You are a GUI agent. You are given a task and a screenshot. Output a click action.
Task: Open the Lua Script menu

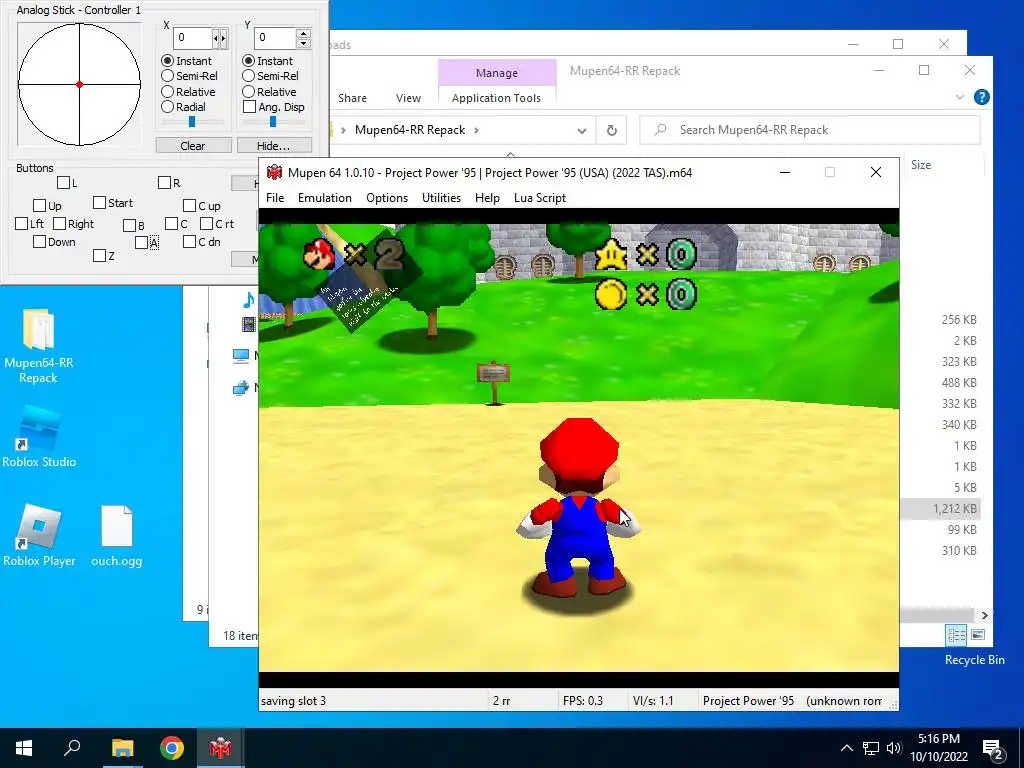pyautogui.click(x=539, y=198)
